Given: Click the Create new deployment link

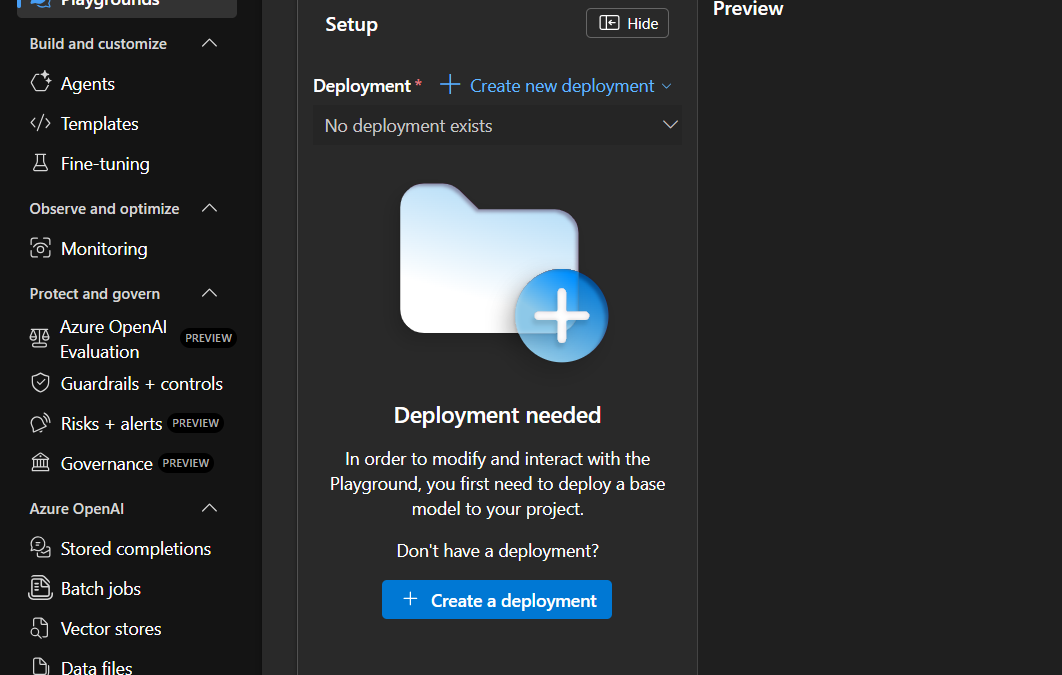Looking at the screenshot, I should click(x=562, y=86).
